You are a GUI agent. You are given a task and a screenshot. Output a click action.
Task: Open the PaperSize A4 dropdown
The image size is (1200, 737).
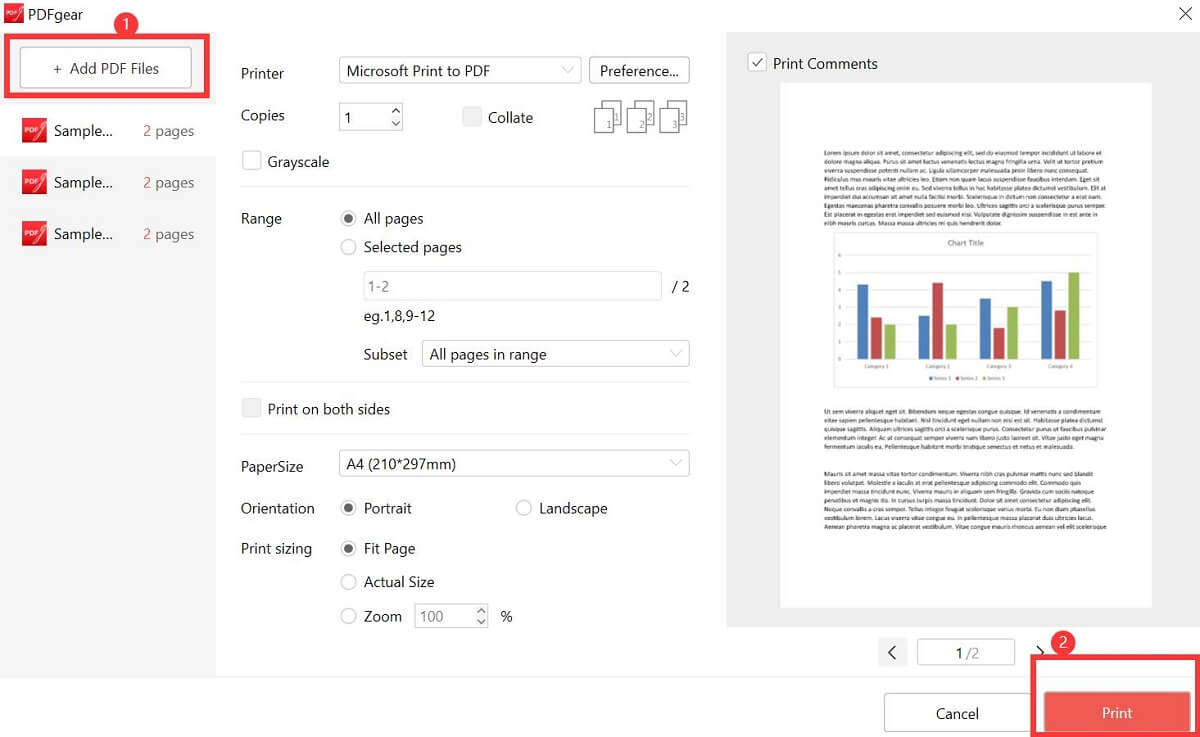pos(513,464)
